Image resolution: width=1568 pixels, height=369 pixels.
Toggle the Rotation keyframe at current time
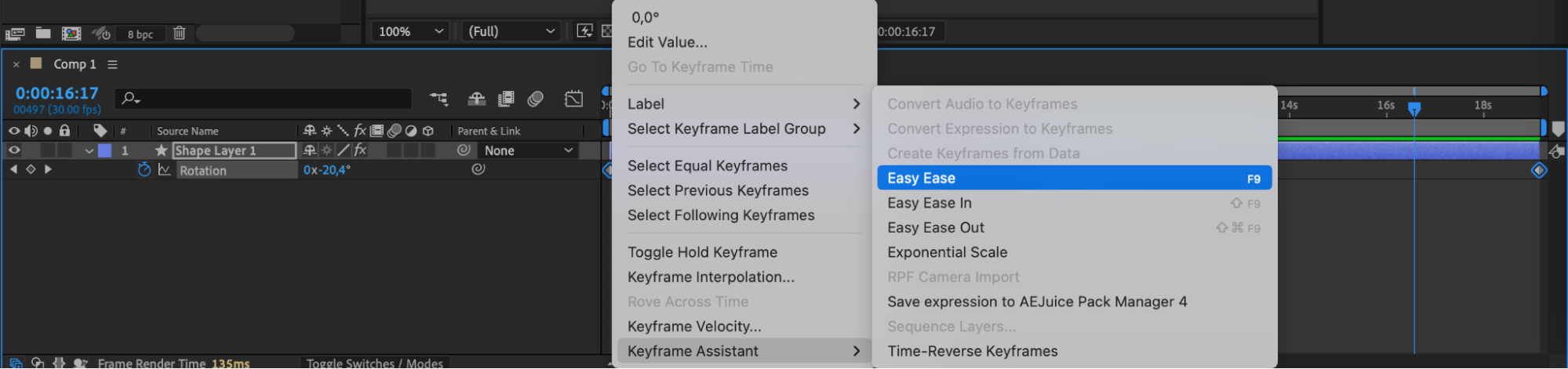tap(31, 169)
